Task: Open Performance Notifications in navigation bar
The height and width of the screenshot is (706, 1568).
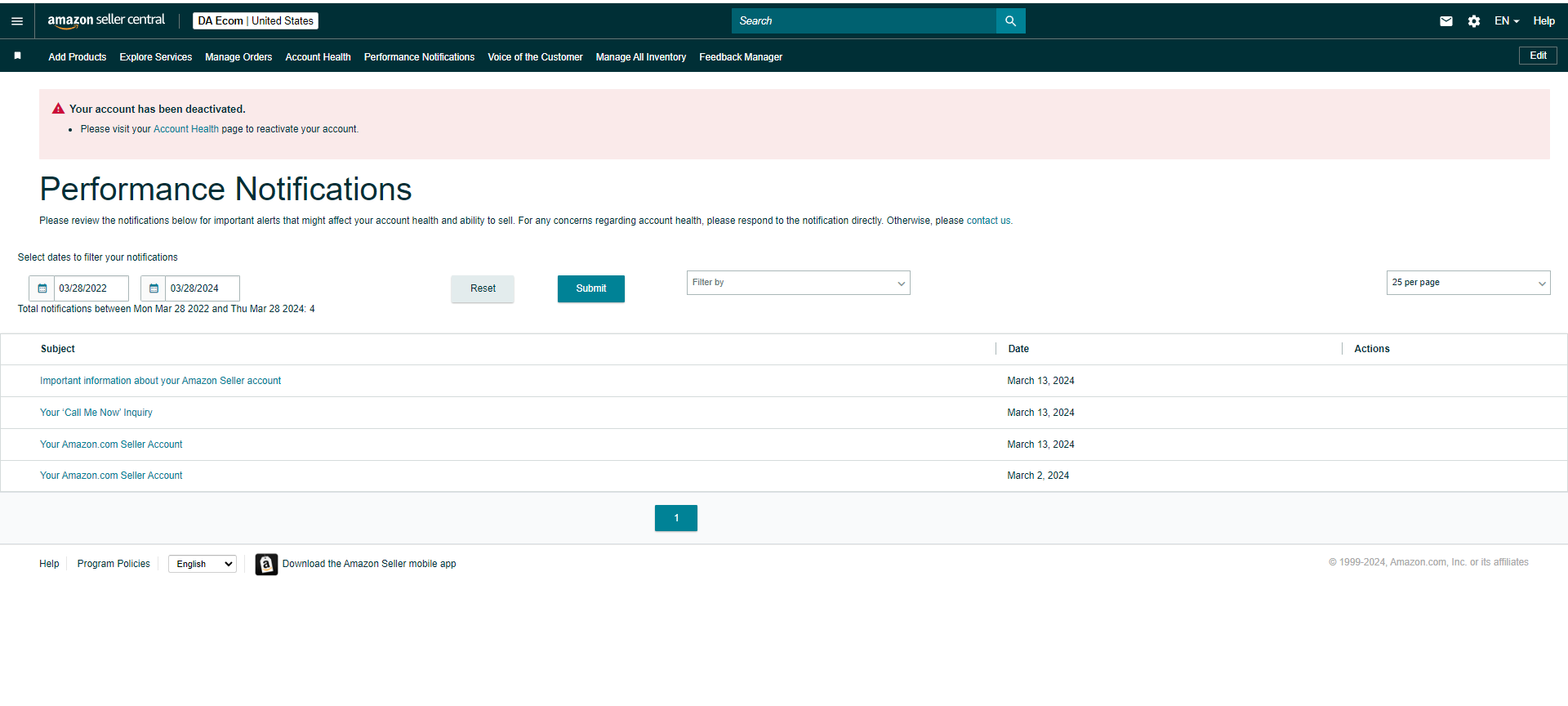Action: 419,57
